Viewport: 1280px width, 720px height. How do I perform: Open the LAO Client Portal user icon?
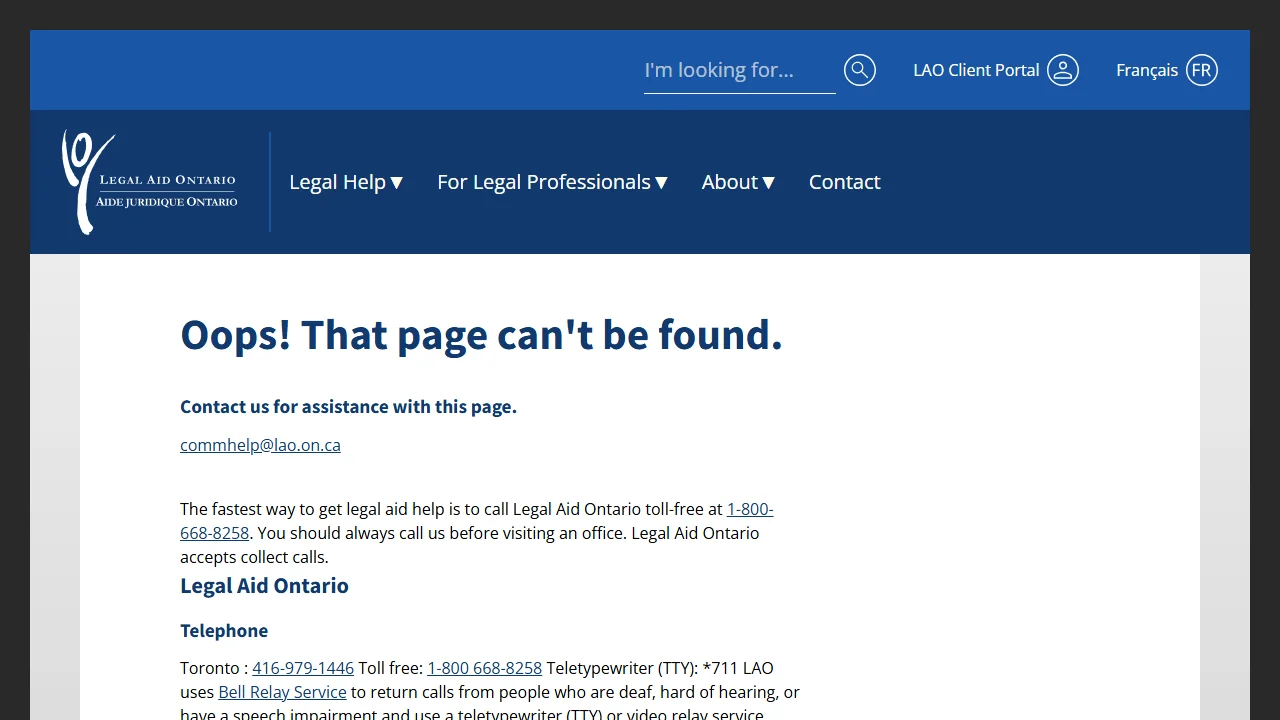pyautogui.click(x=1063, y=70)
